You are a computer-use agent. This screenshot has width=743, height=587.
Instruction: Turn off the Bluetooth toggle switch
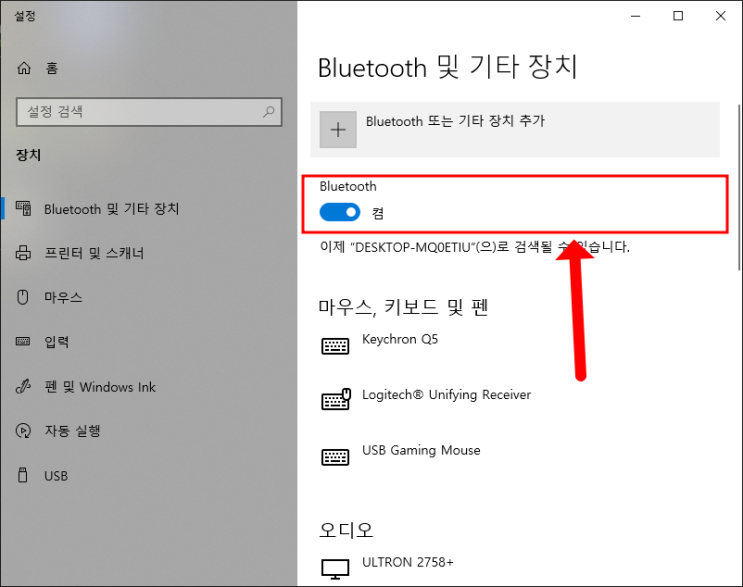coord(340,212)
